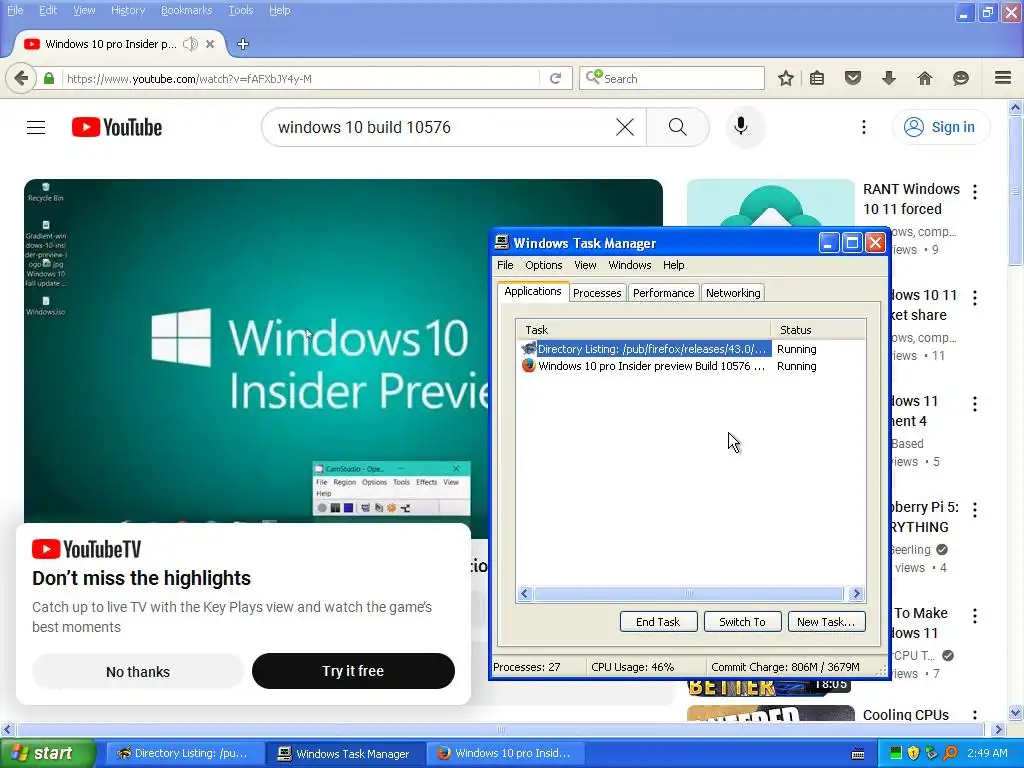Sort by Status column header

[x=819, y=330]
